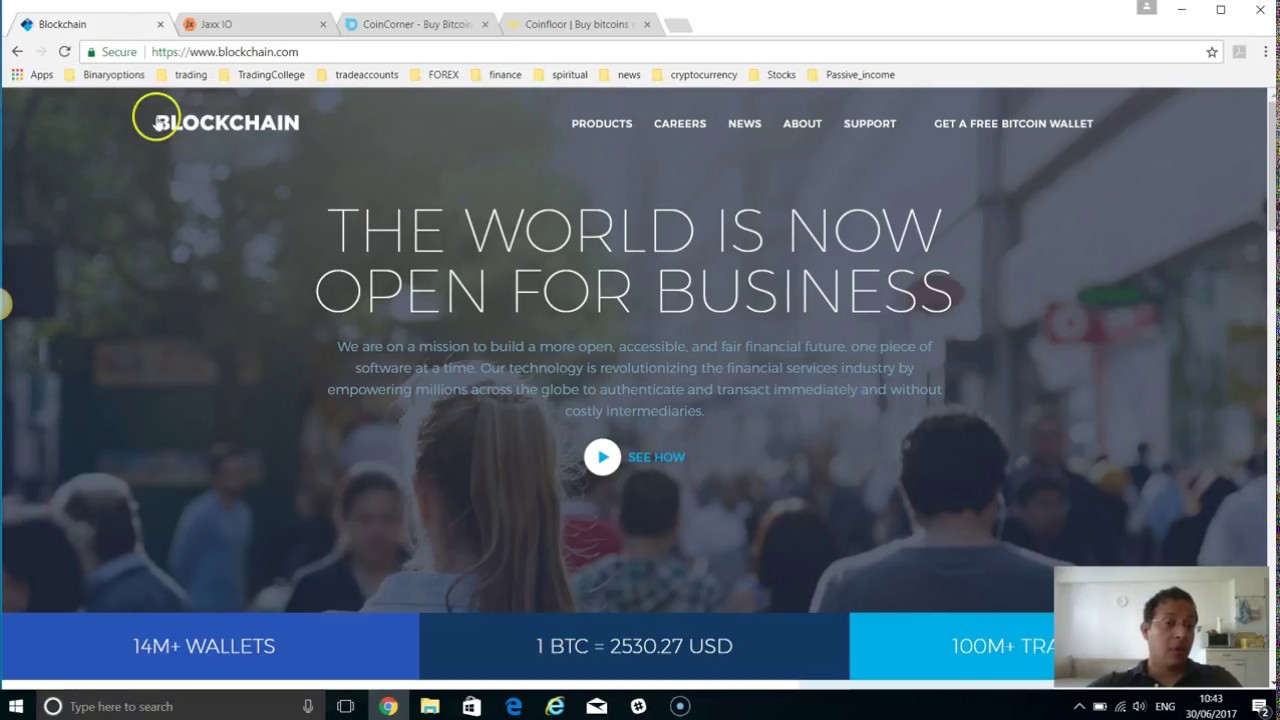This screenshot has height=720, width=1280.
Task: Close the CoinCorner tab
Action: (x=485, y=24)
